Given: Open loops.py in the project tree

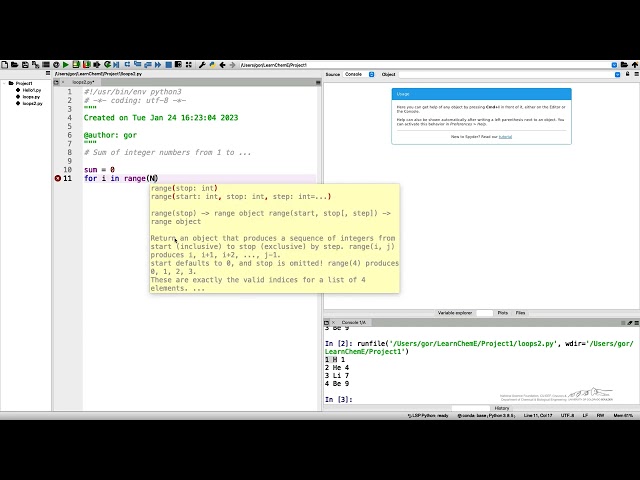Looking at the screenshot, I should pyautogui.click(x=31, y=97).
